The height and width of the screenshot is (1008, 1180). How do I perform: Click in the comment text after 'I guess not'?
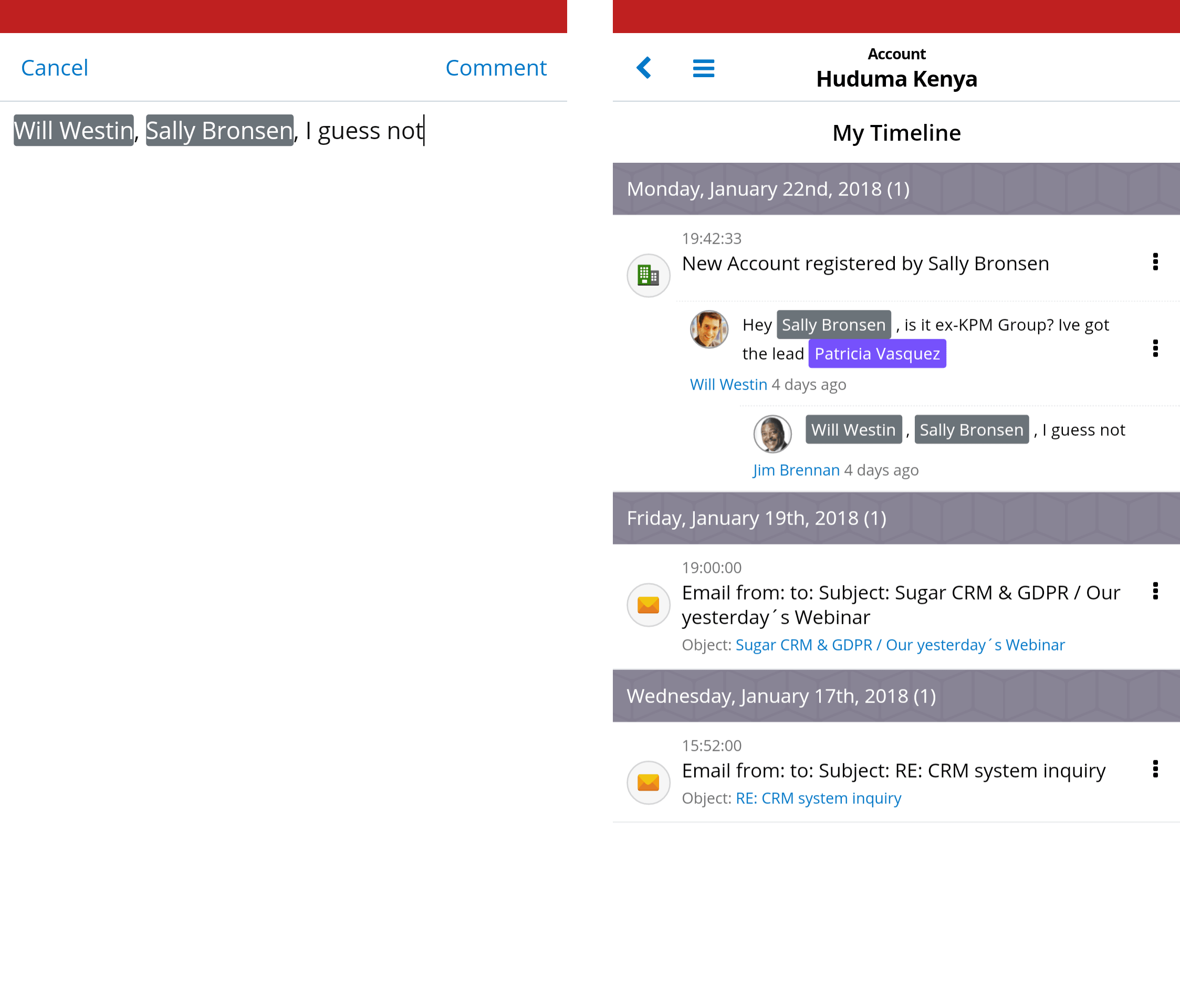click(424, 130)
